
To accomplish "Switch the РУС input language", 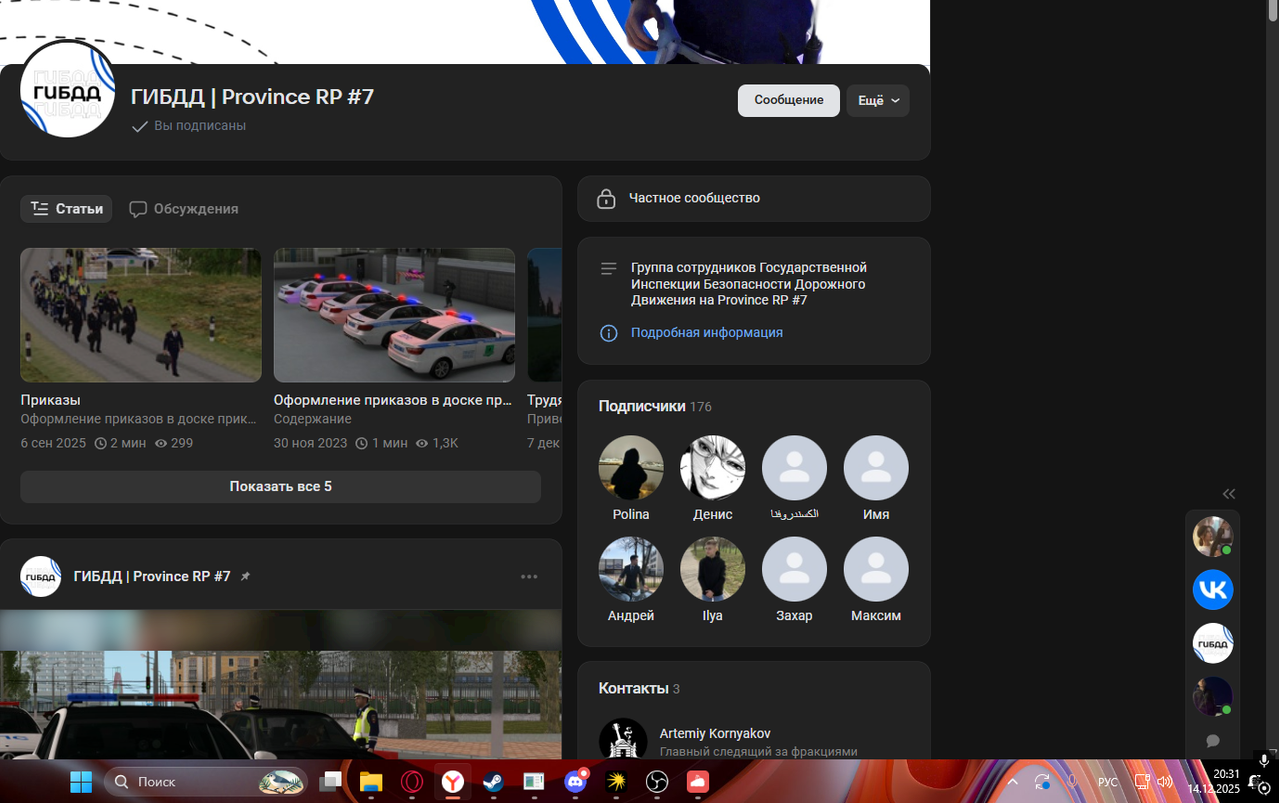I will pos(1108,782).
